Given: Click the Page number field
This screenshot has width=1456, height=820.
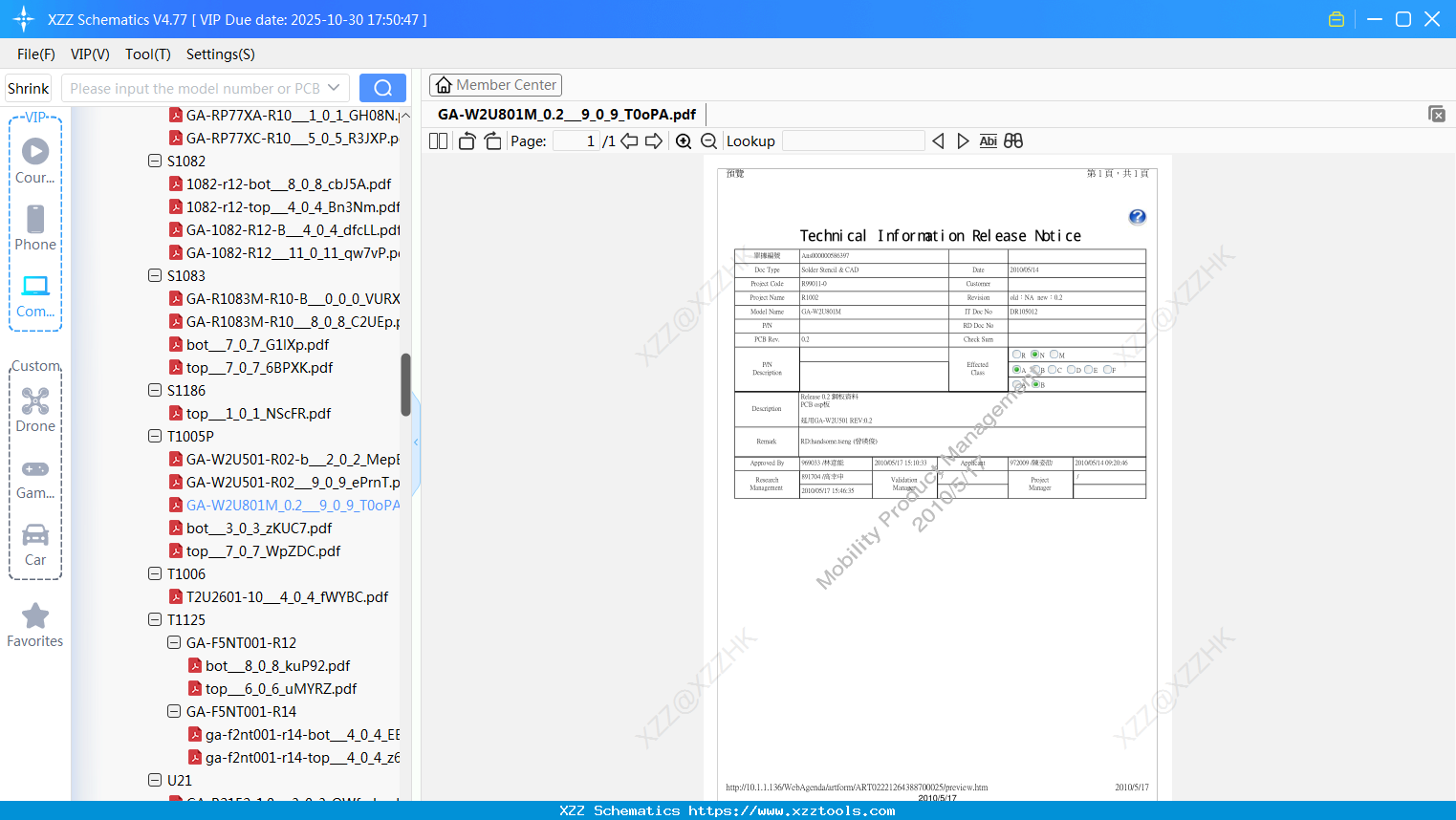Looking at the screenshot, I should 576,141.
